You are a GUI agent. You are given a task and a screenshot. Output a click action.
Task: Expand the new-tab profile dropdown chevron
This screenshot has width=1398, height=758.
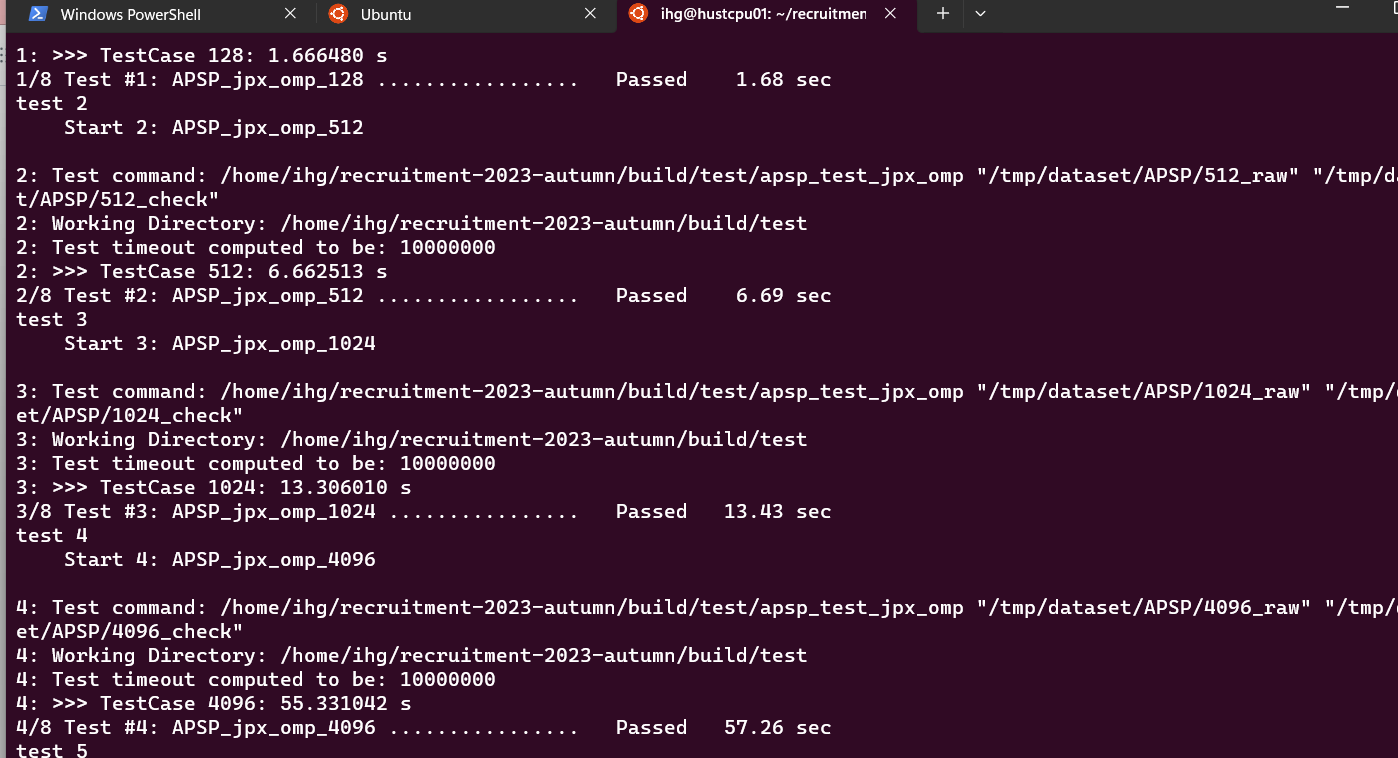click(980, 14)
